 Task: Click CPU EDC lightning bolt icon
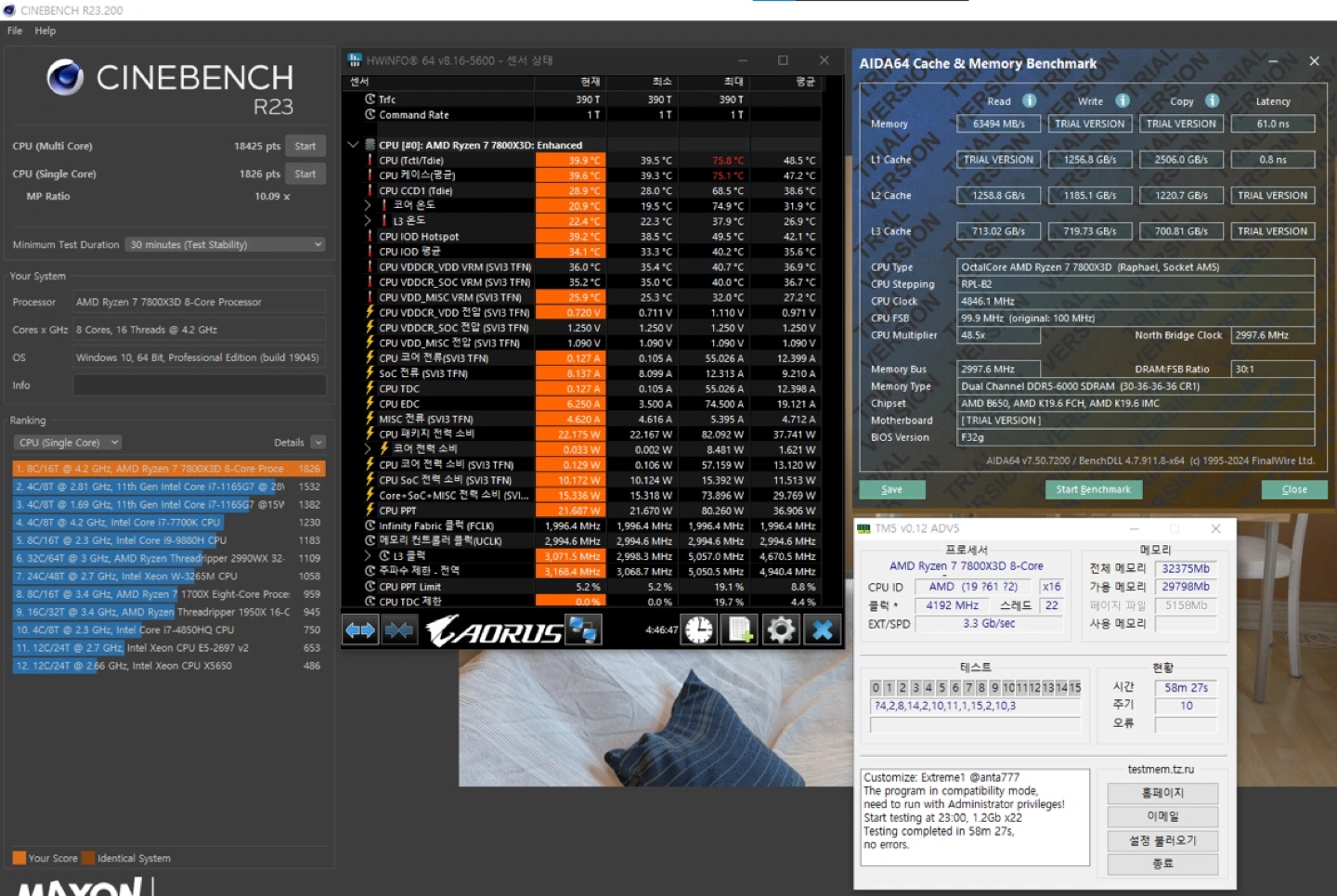coord(370,404)
